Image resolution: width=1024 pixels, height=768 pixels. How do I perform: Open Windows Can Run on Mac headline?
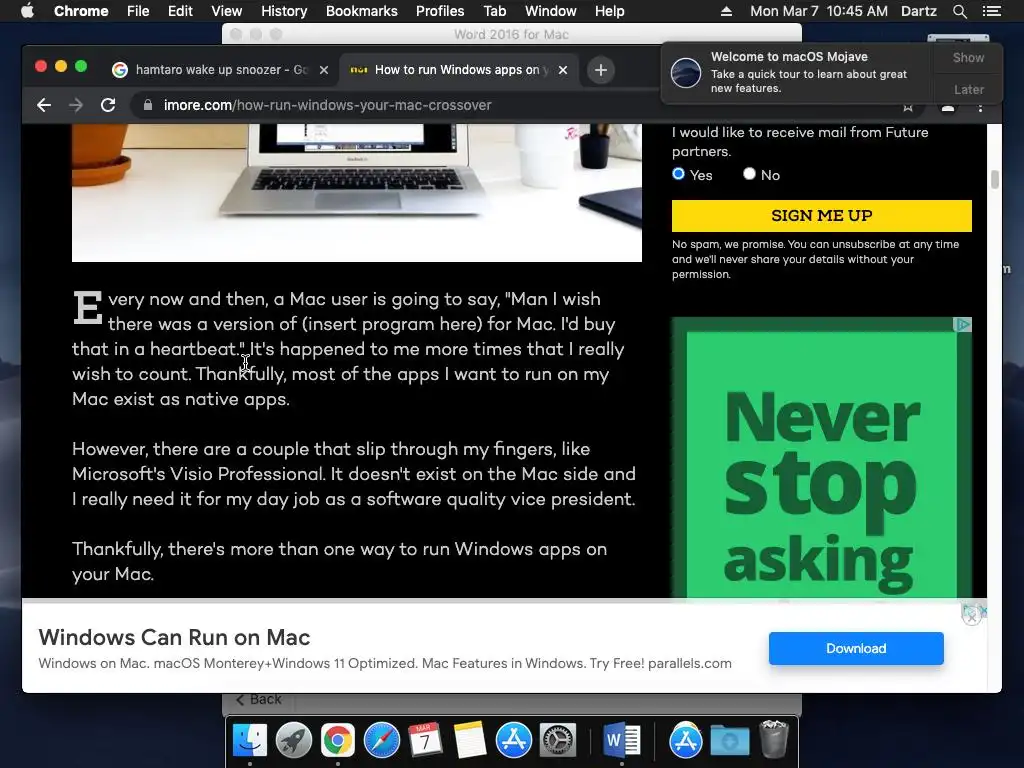(x=174, y=637)
